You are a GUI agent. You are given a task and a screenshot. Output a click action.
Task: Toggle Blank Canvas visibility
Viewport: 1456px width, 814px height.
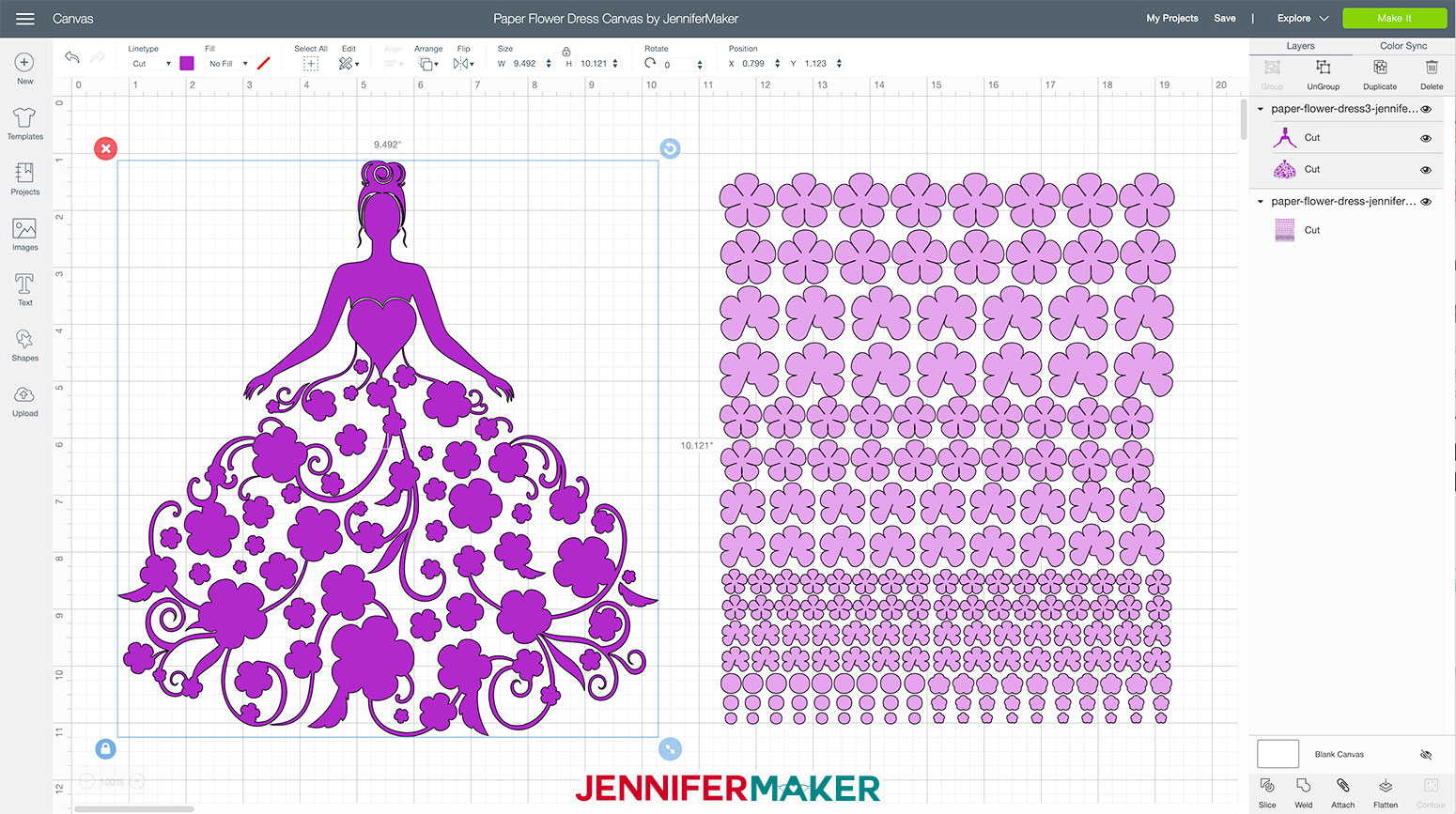click(1426, 755)
